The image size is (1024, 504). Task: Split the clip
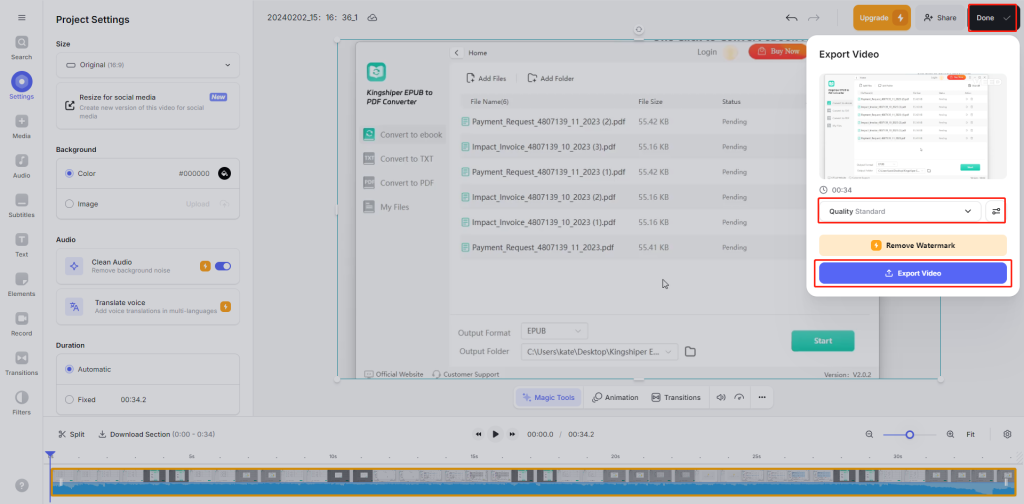pos(72,434)
